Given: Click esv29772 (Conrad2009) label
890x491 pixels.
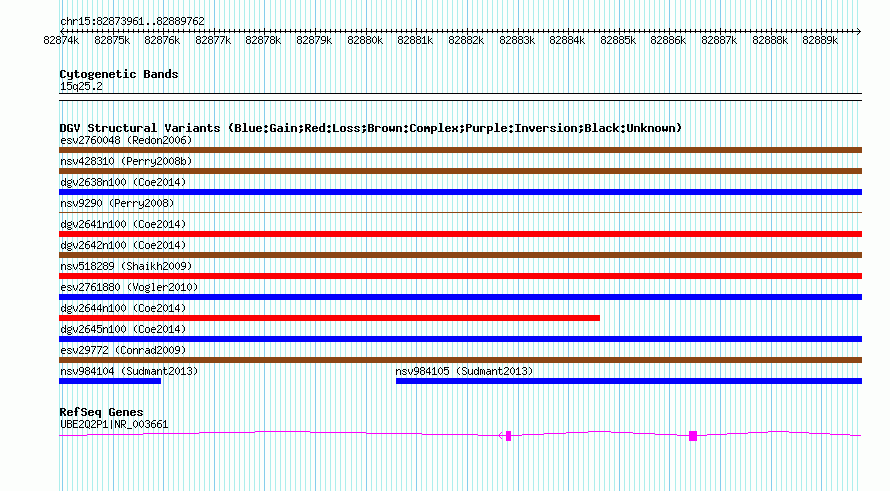Looking at the screenshot, I should click(123, 350).
